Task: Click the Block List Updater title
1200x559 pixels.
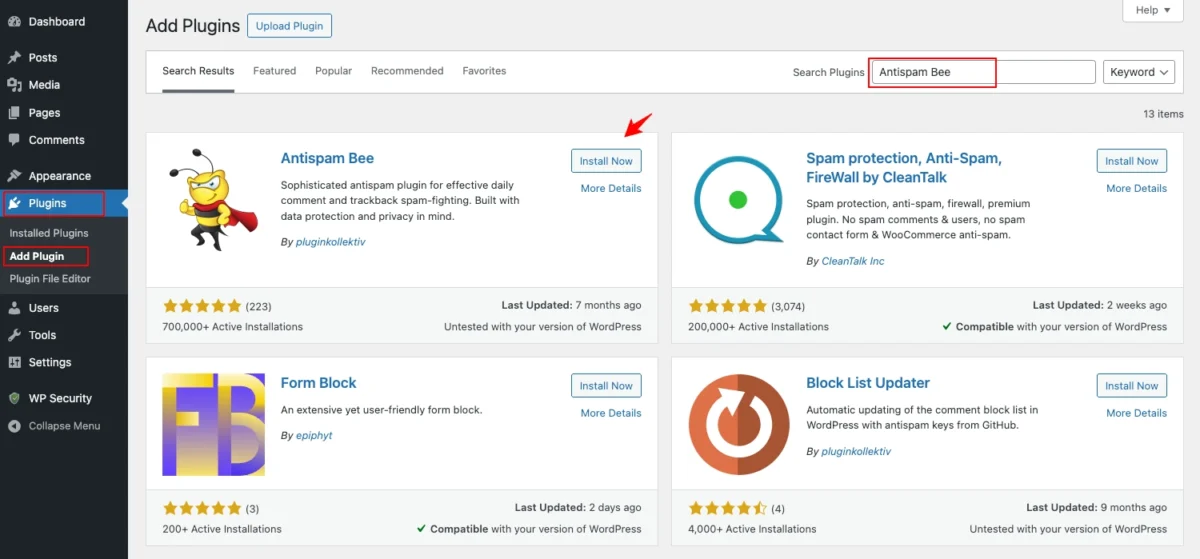Action: 868,383
